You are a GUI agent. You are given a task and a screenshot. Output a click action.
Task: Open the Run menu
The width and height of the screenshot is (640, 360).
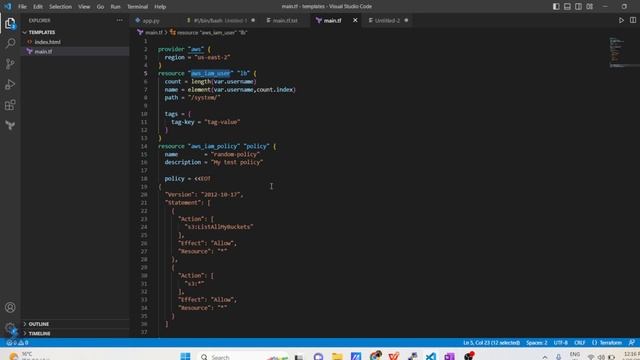[x=116, y=7]
